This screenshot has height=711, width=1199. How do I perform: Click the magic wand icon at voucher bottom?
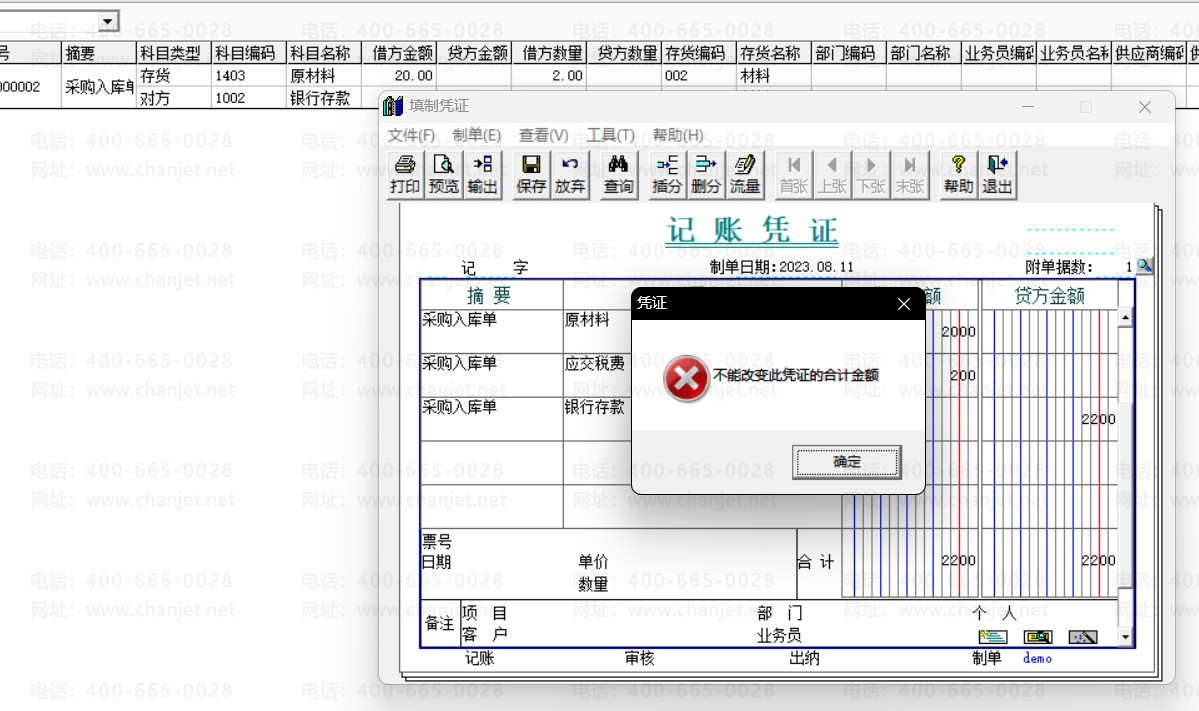coord(1083,637)
